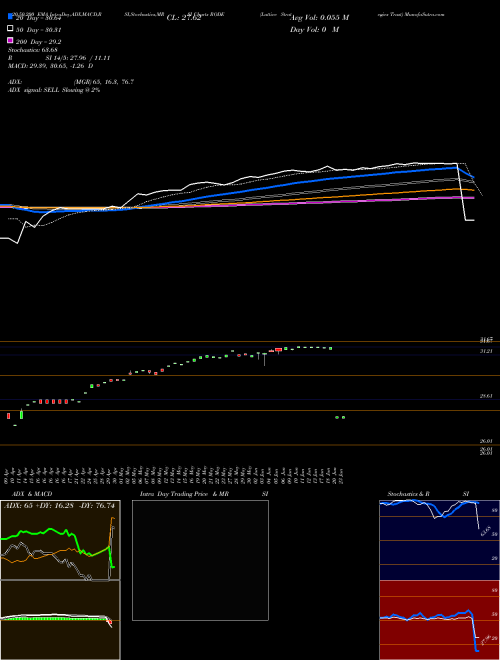Click the 'Day Vol: 0 M' text

314,29
